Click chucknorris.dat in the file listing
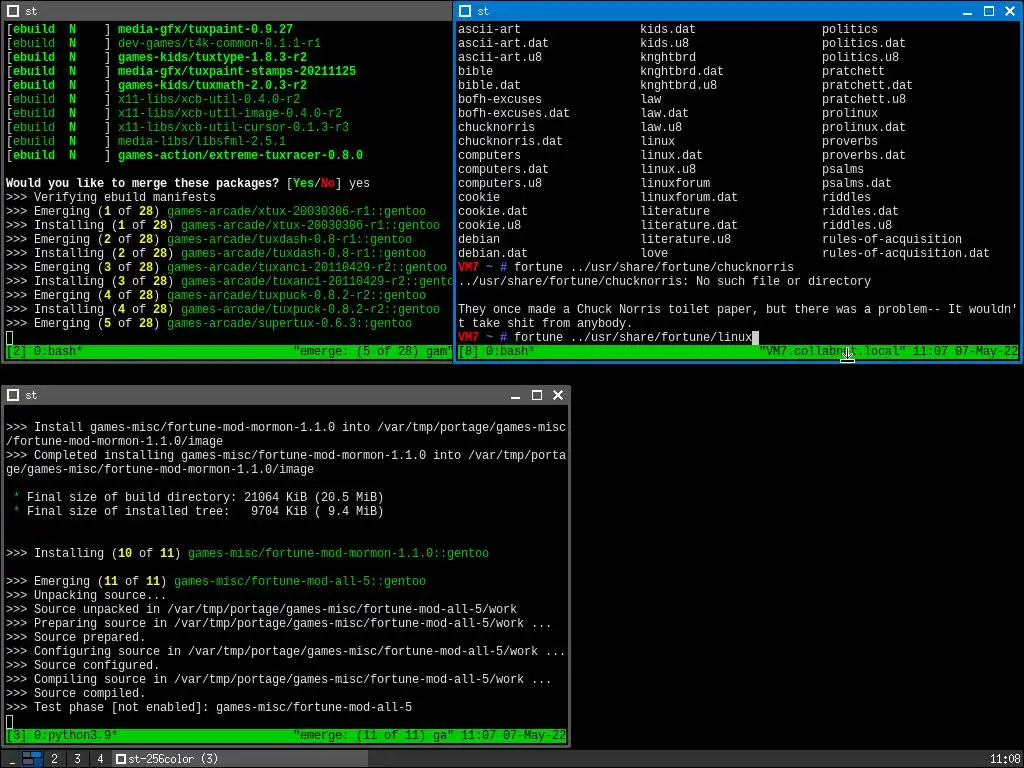 [510, 141]
